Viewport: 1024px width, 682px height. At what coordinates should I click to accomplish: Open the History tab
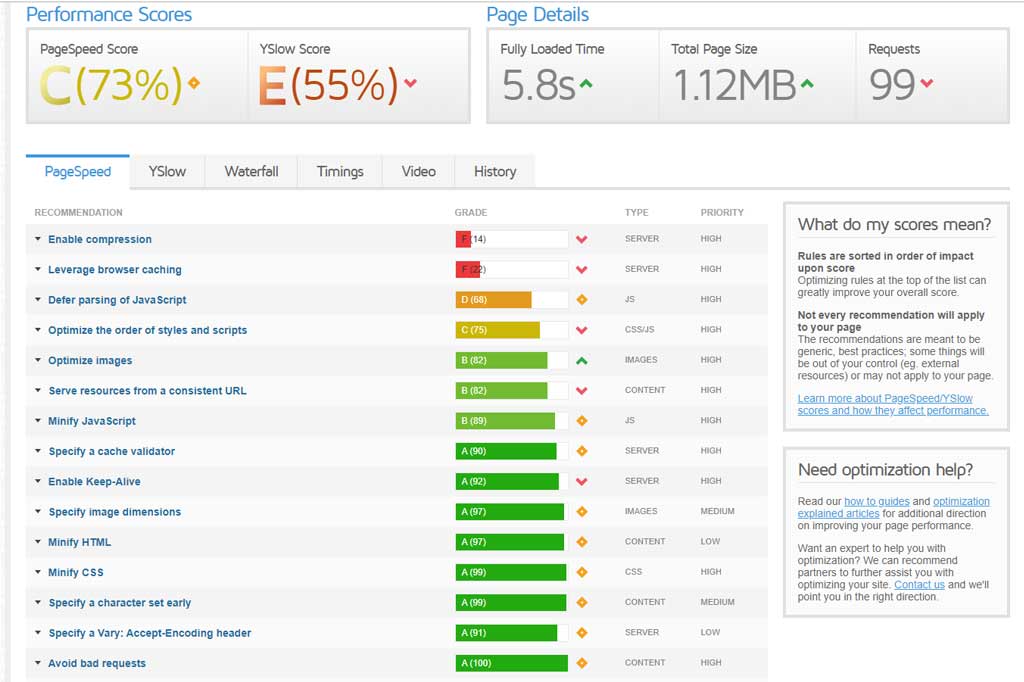point(495,171)
